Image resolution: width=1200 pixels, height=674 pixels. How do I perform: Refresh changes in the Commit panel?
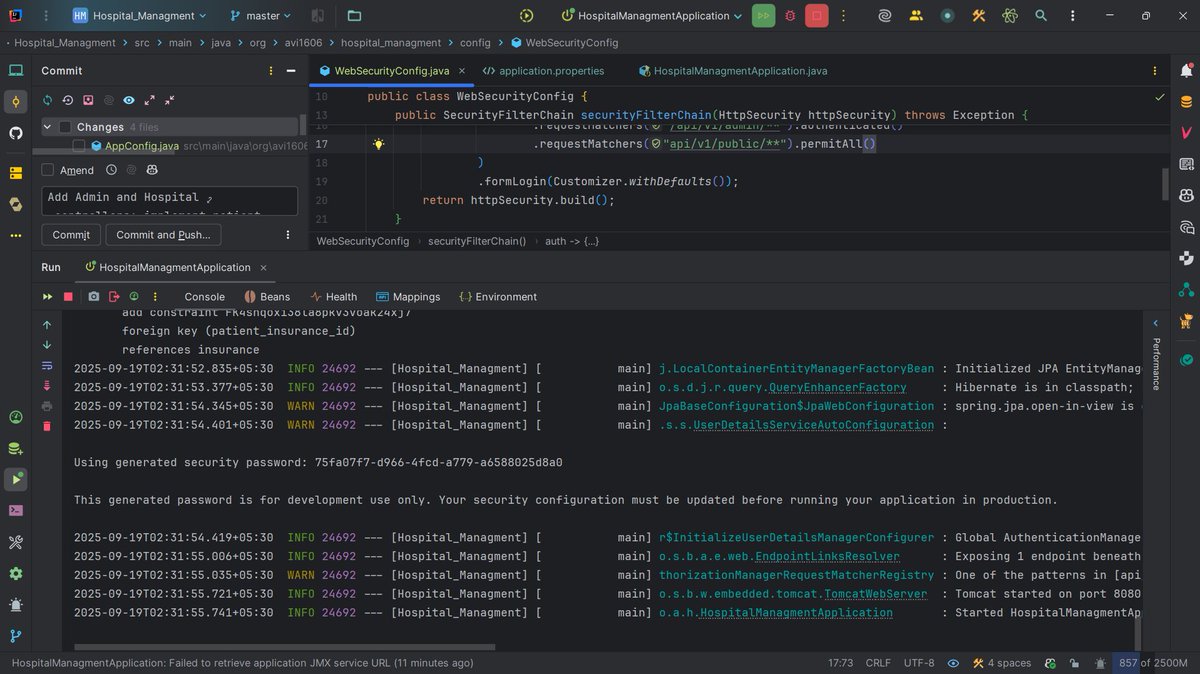point(47,100)
